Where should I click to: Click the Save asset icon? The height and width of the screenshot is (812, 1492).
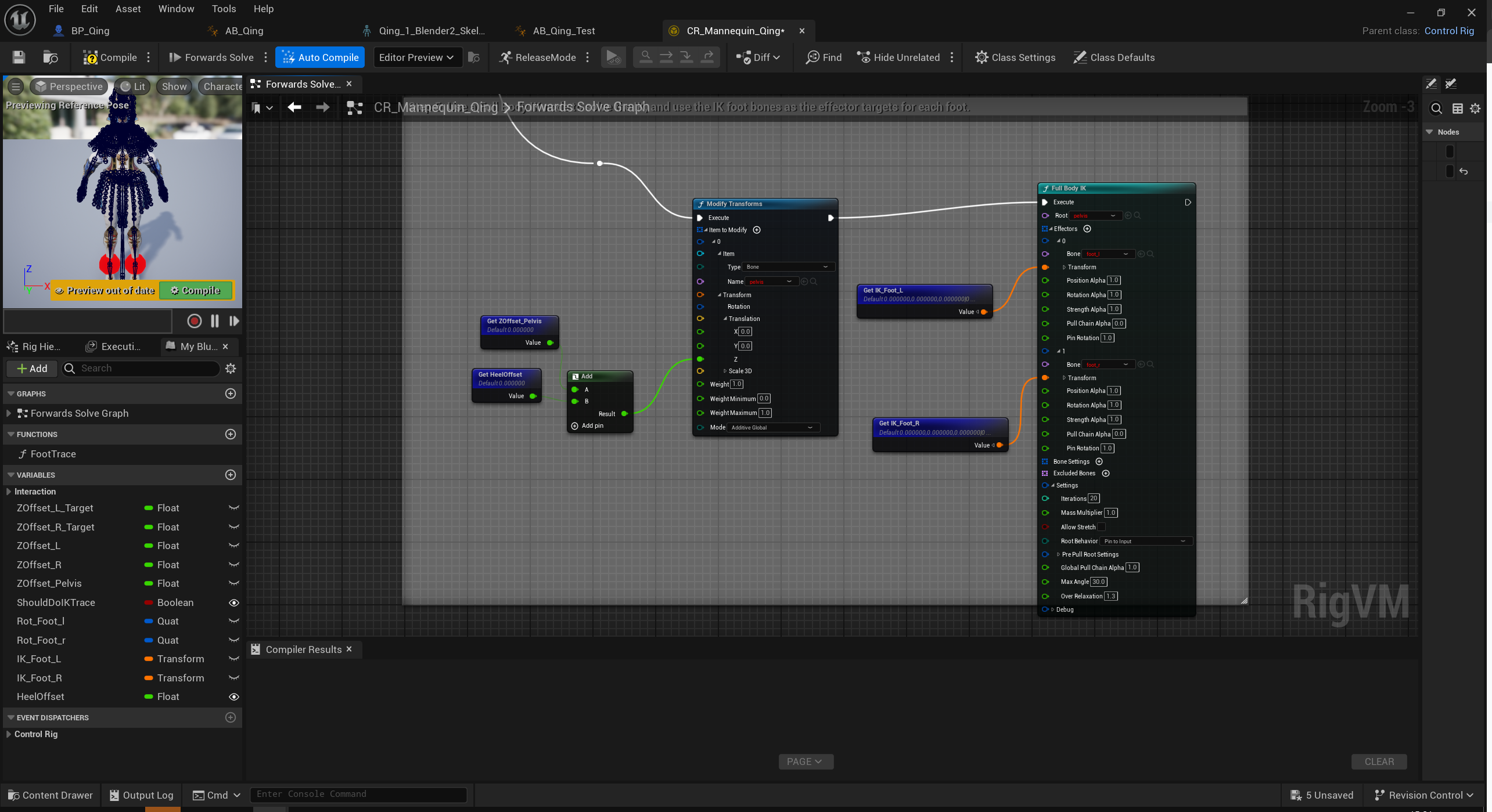(19, 57)
